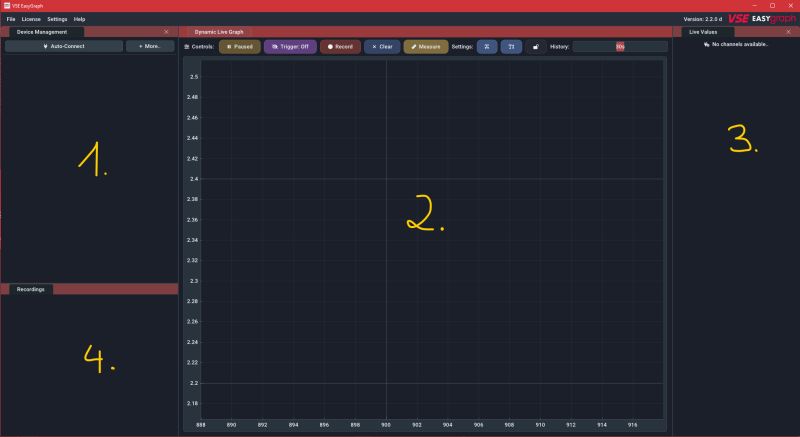
Task: Open the License menu
Action: 31,19
